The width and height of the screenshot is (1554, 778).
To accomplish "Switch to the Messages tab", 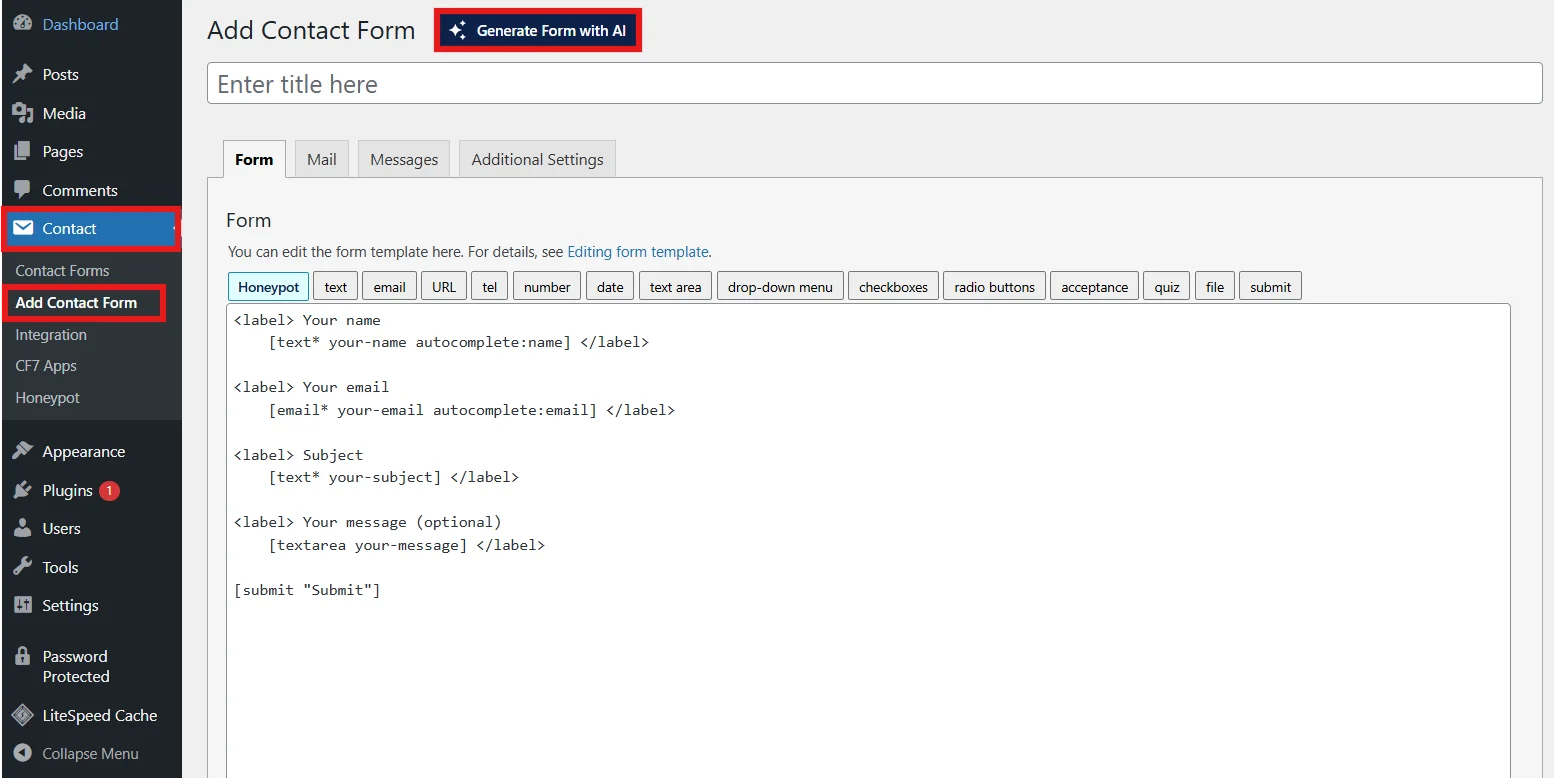I will (404, 159).
